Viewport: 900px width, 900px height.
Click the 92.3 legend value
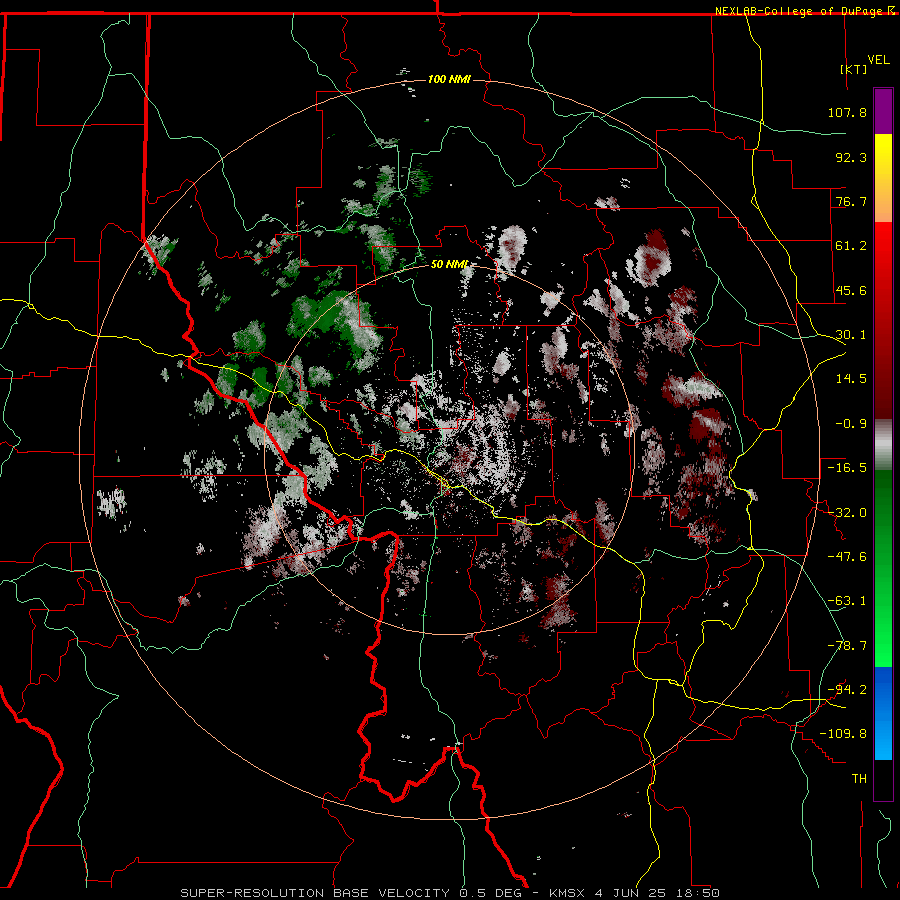click(851, 157)
